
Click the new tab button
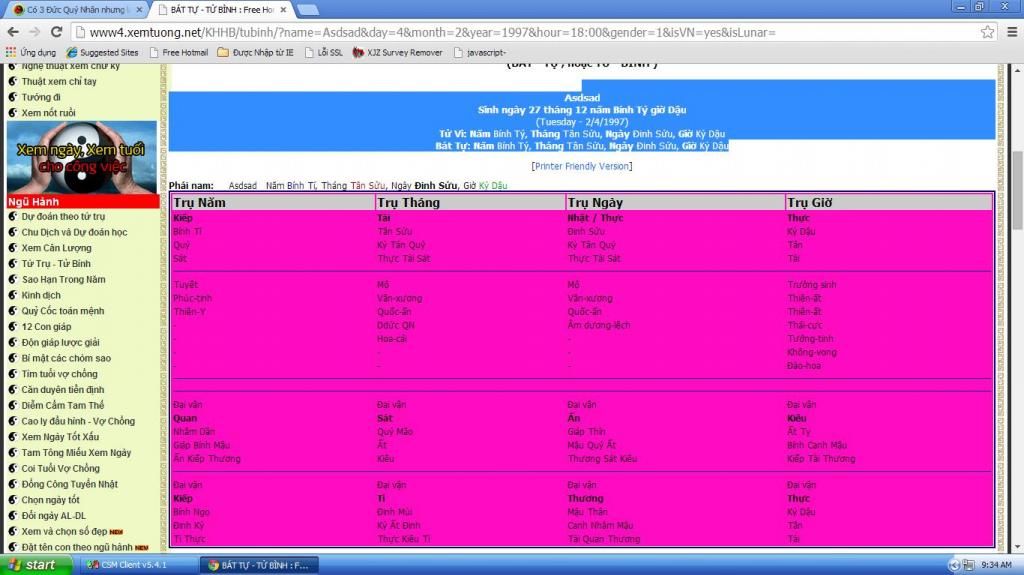coord(308,10)
